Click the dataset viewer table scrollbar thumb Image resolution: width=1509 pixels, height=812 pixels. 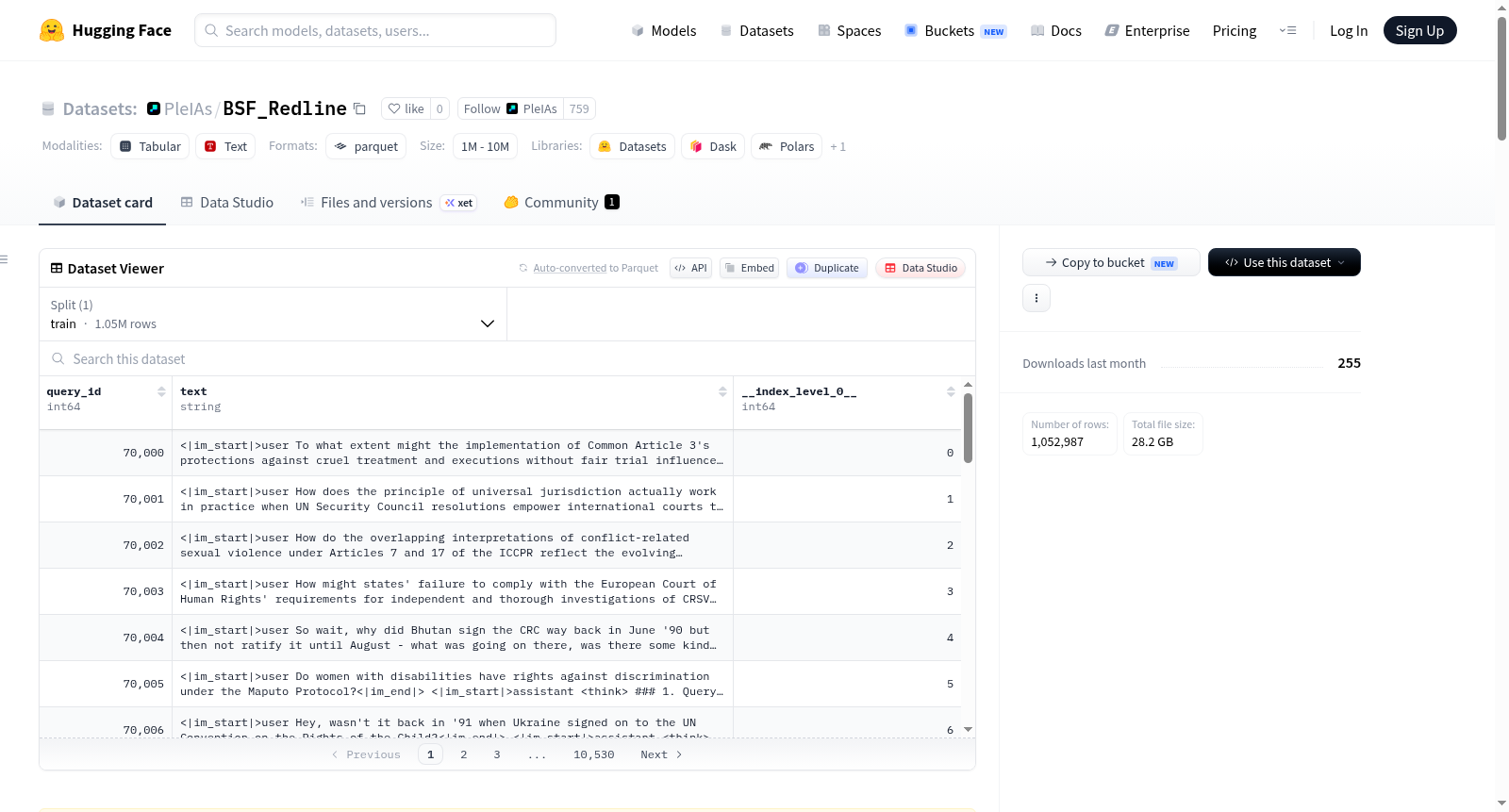(x=968, y=427)
